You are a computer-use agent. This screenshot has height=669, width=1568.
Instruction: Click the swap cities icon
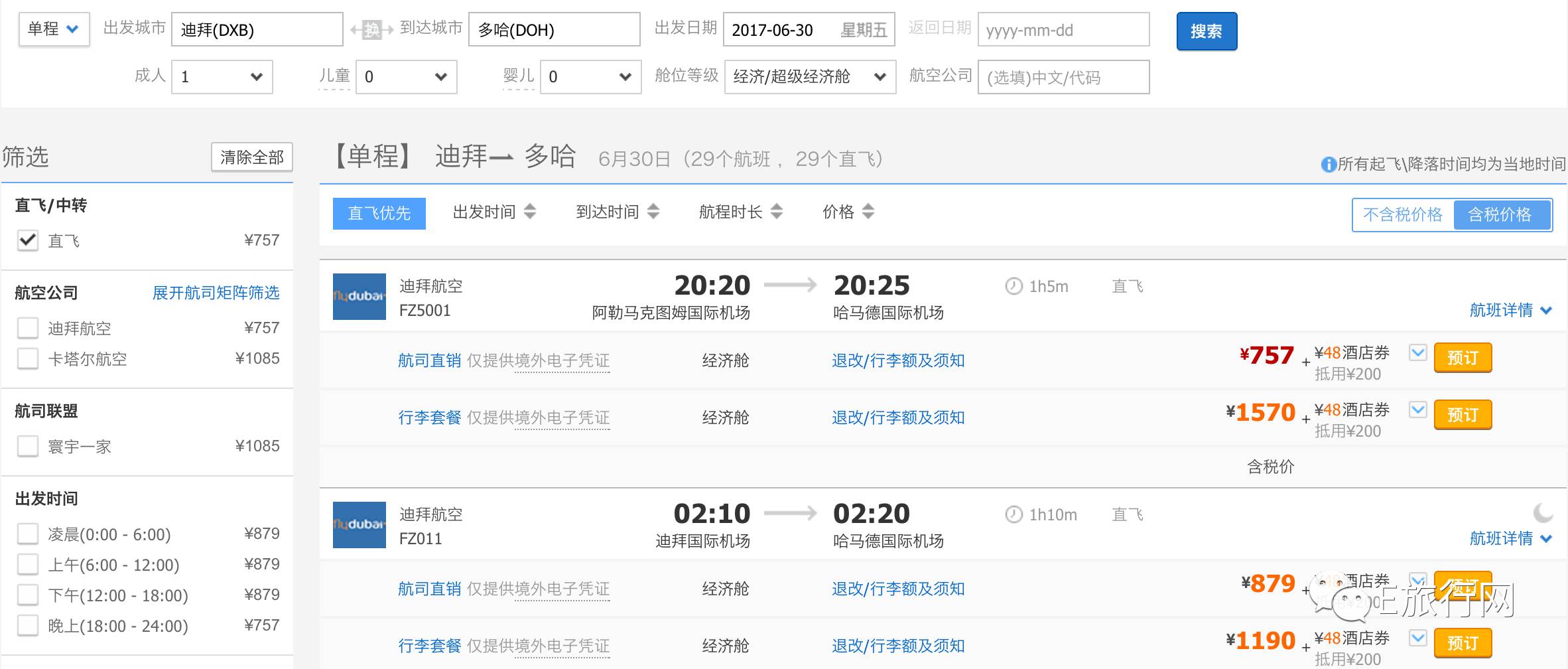click(371, 30)
